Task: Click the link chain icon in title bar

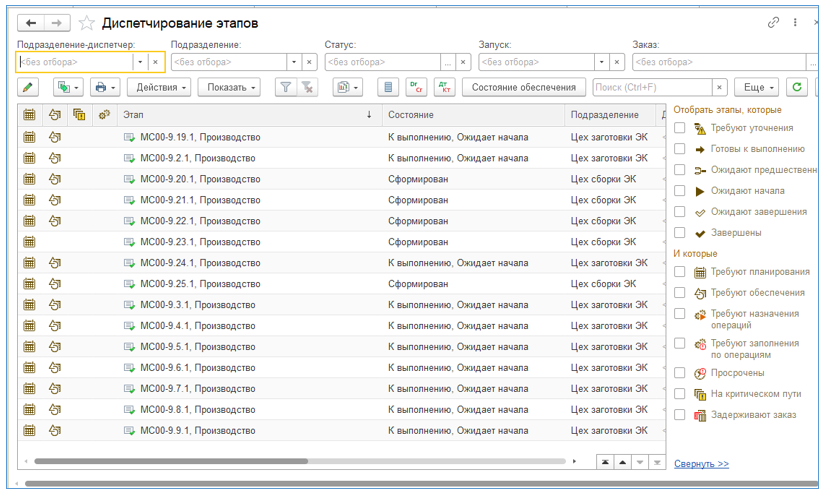Action: coord(773,23)
